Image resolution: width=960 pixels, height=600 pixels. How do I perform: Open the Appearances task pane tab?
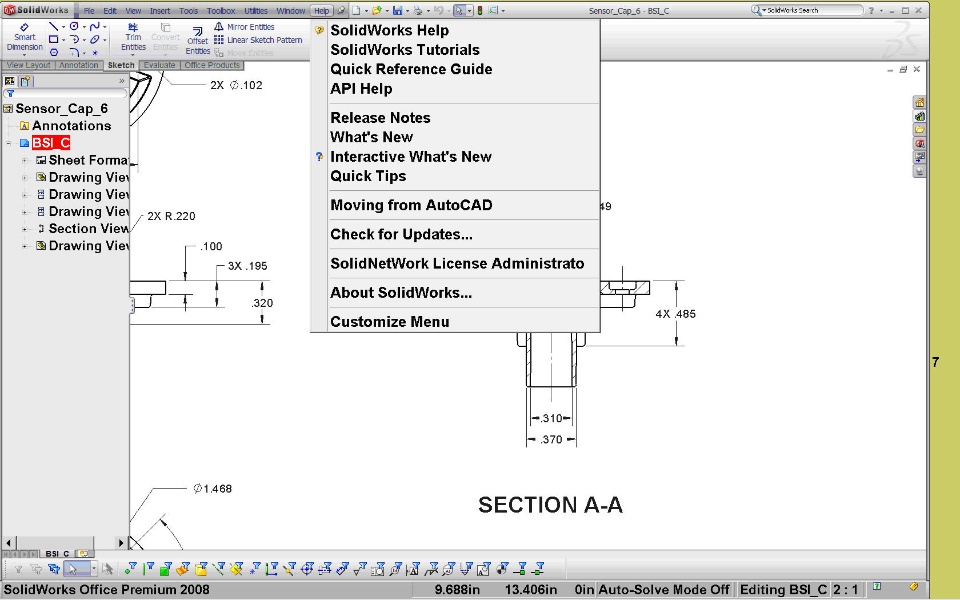[x=919, y=171]
